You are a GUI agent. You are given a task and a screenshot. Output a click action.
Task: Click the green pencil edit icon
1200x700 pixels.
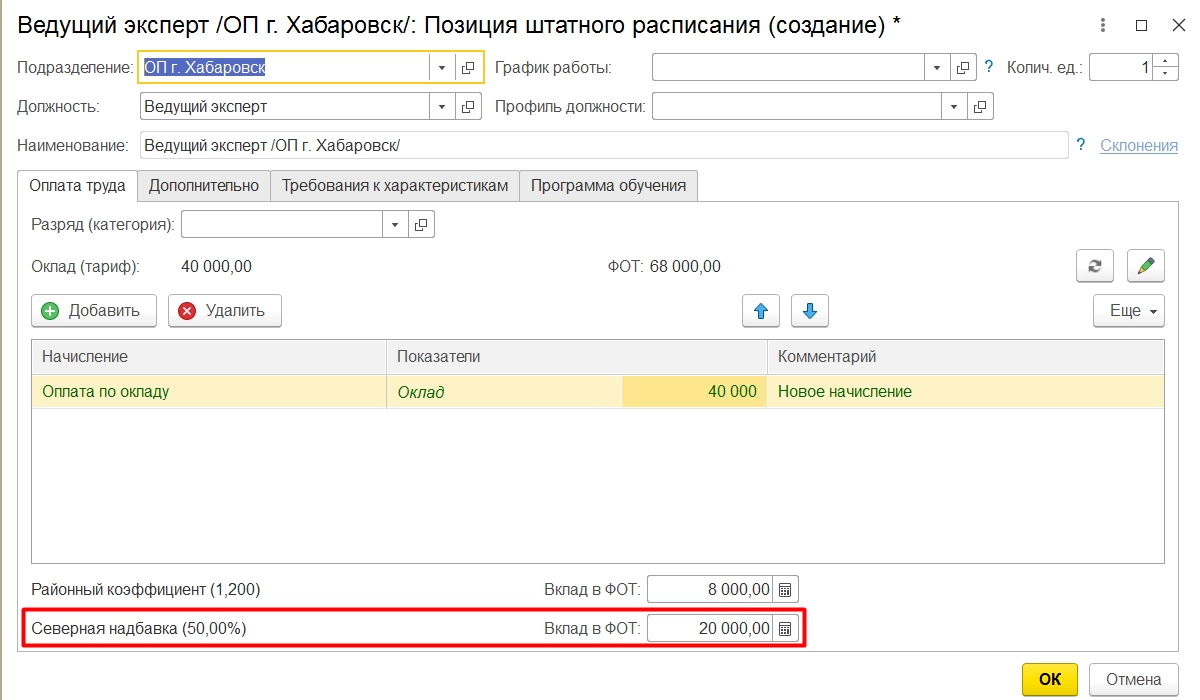pyautogui.click(x=1146, y=266)
